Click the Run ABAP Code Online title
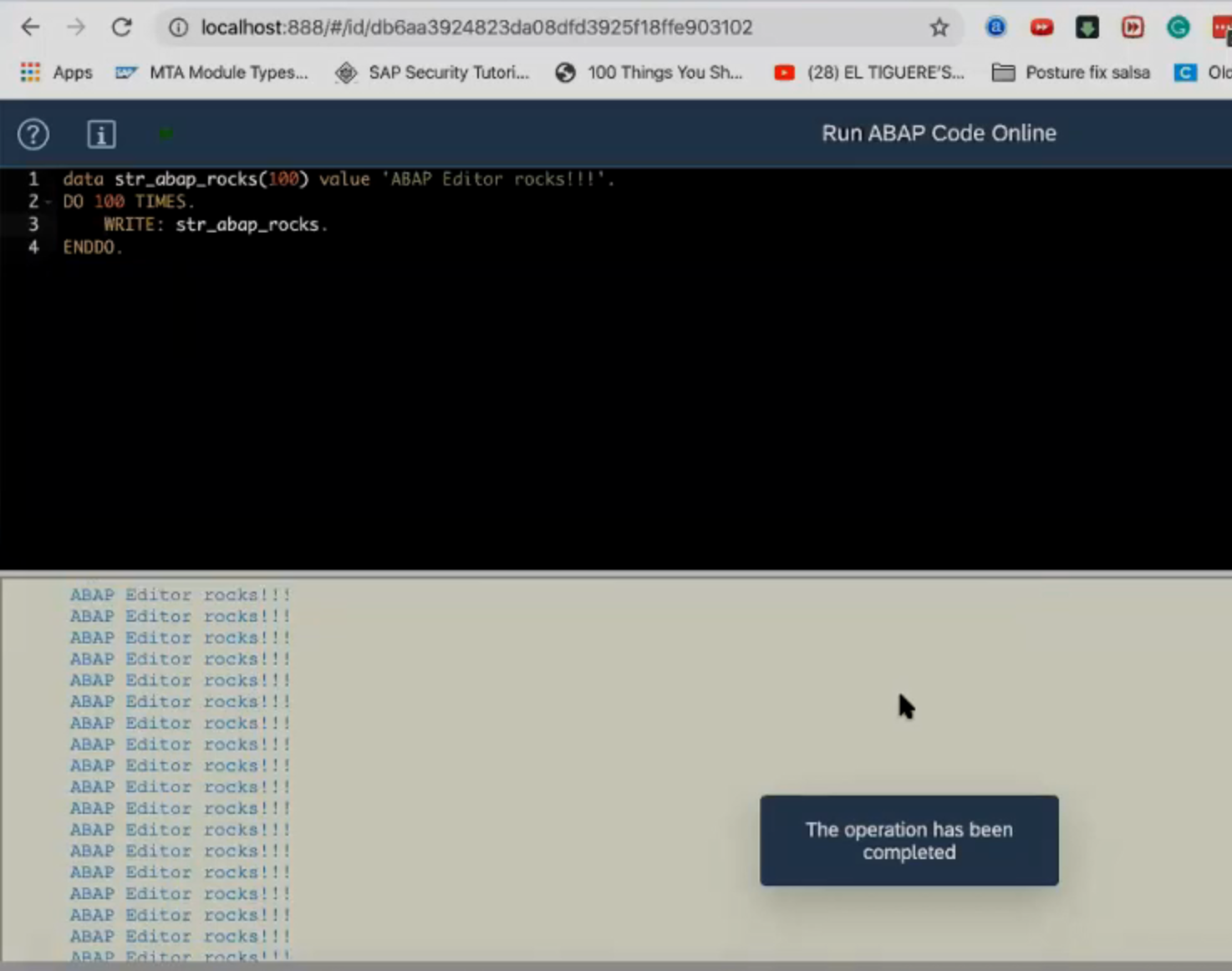The image size is (1232, 971). tap(939, 133)
